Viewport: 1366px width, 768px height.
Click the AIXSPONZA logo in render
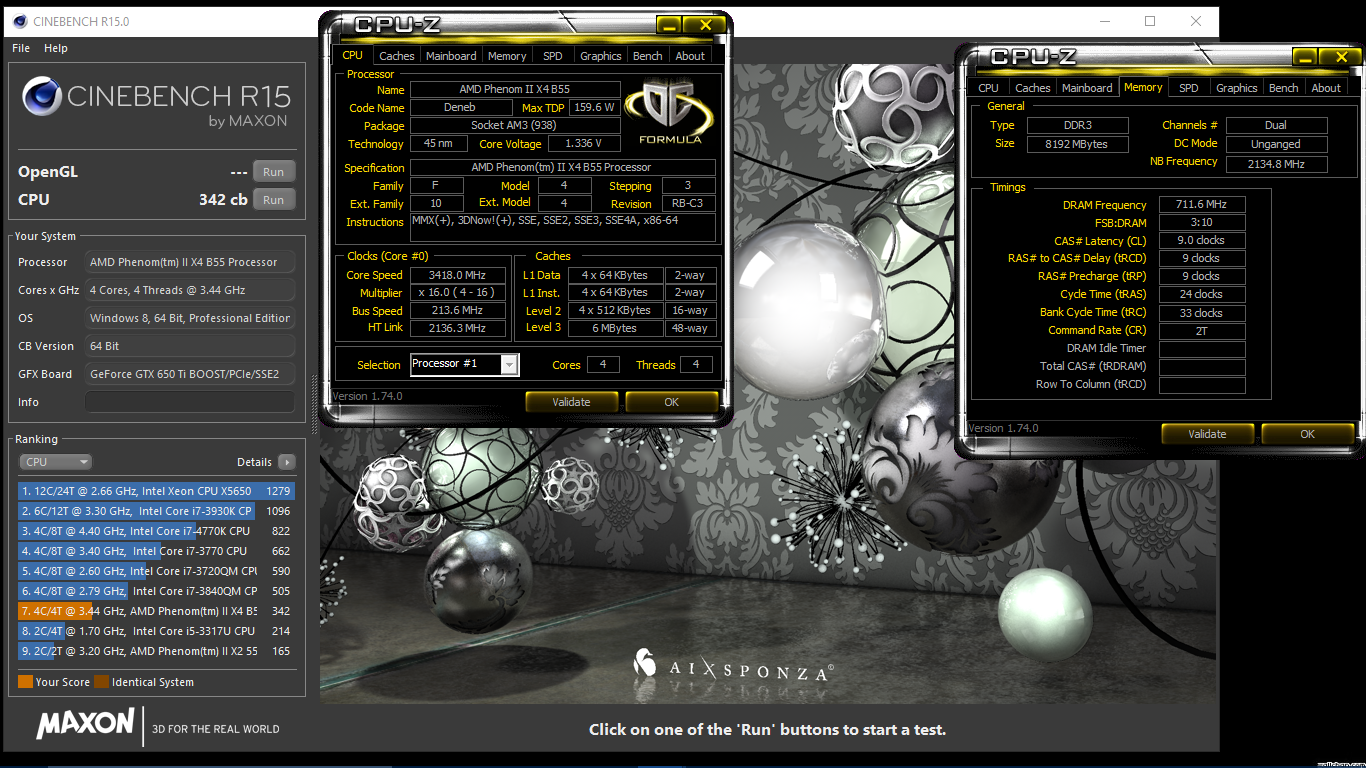point(734,667)
